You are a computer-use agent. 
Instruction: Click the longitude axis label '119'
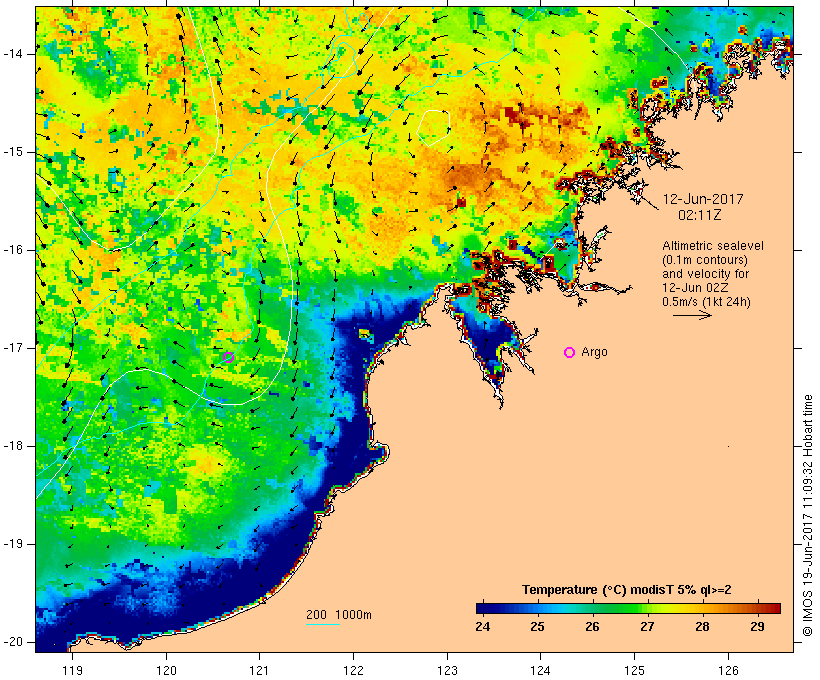73,671
